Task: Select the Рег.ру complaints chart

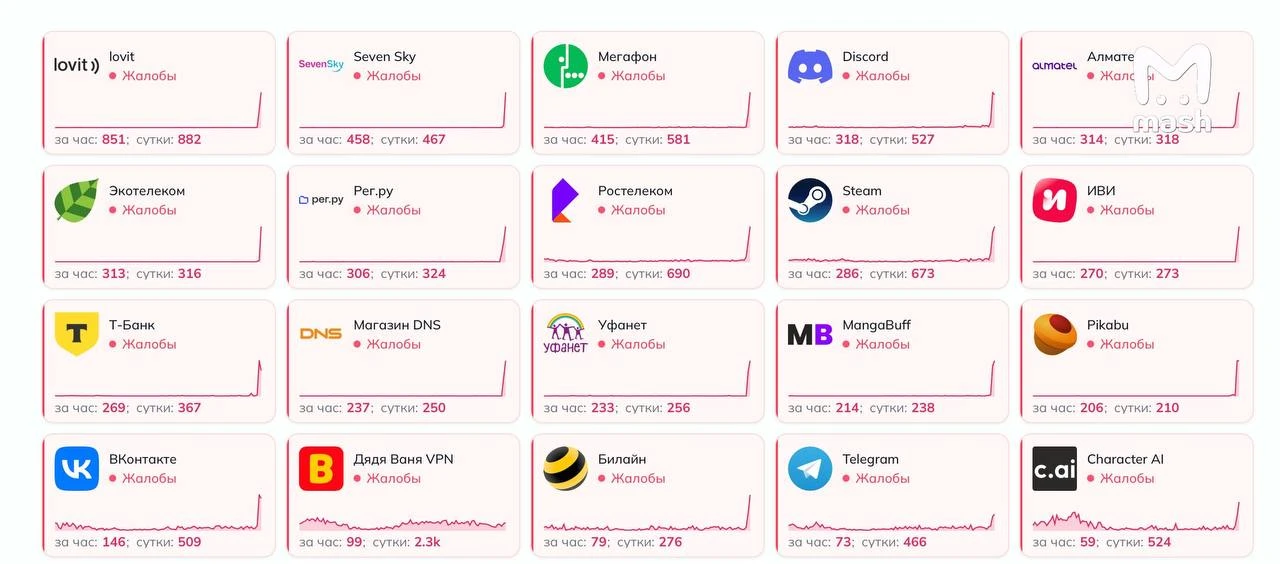Action: (403, 244)
